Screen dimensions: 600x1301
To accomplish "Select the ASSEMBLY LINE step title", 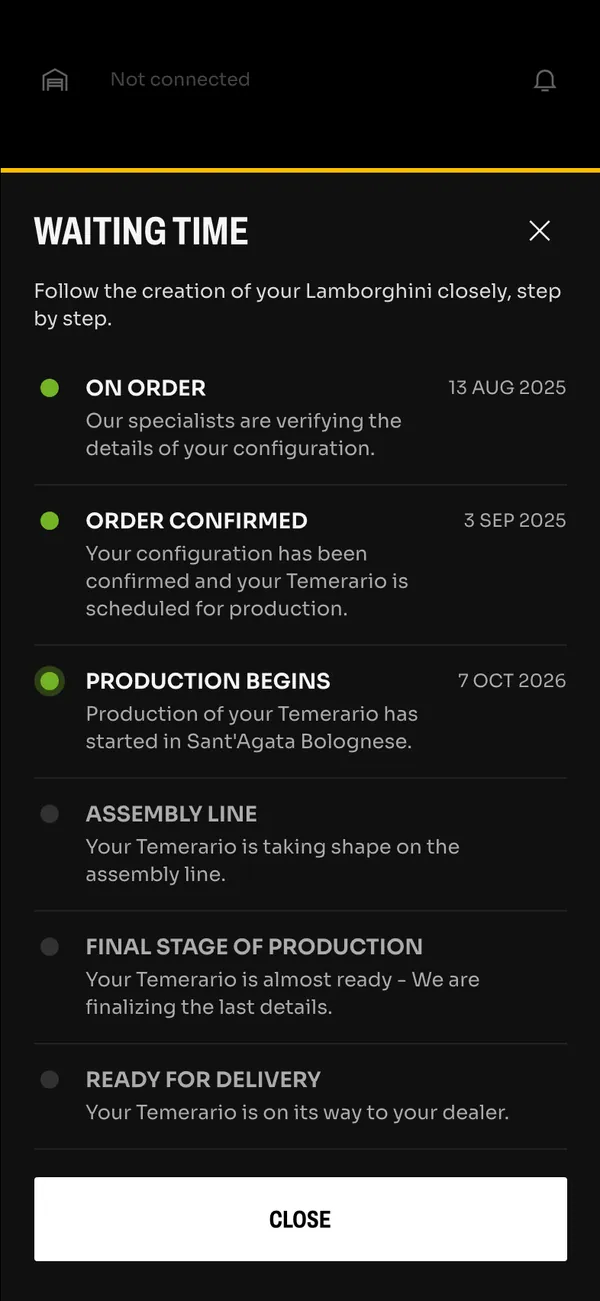I will coord(172,814).
